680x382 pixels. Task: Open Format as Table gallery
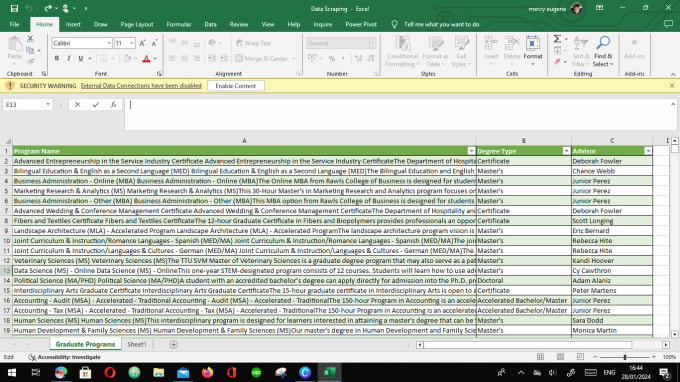click(x=435, y=51)
